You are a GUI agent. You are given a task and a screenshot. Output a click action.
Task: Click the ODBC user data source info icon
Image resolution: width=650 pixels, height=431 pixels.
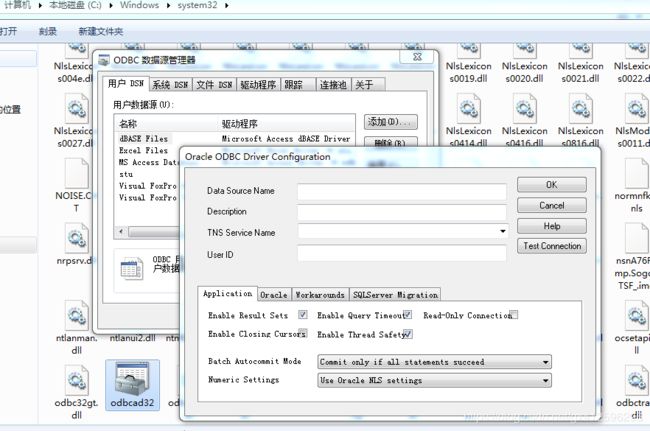131,269
